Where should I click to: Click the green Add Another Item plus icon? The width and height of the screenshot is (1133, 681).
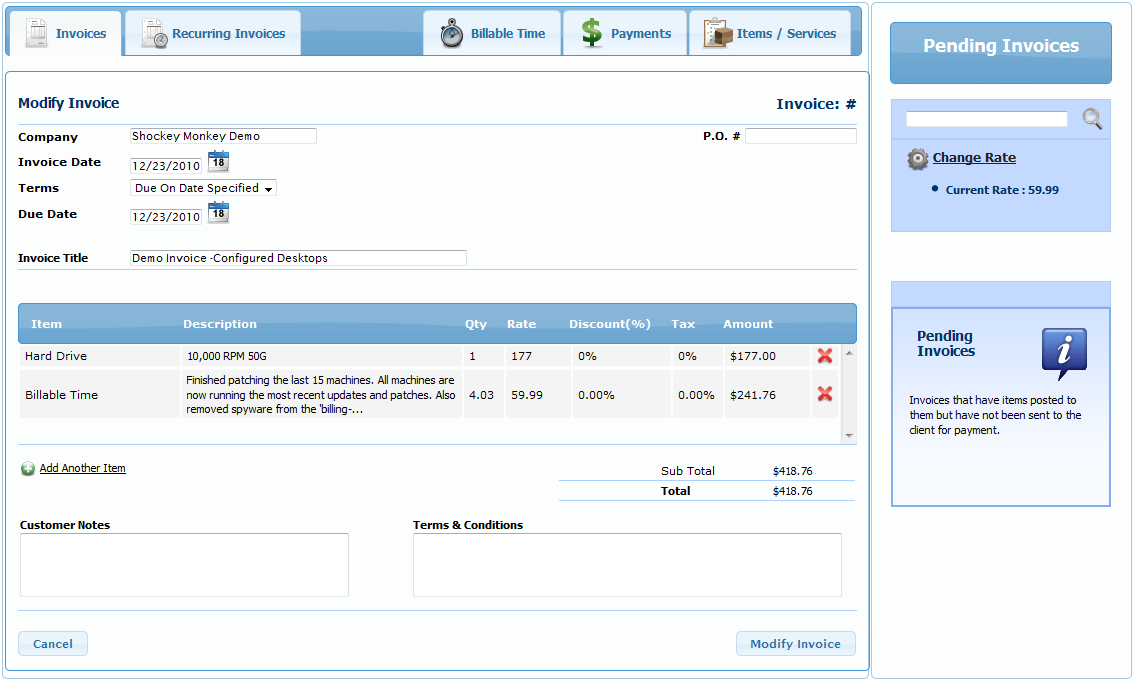(28, 469)
